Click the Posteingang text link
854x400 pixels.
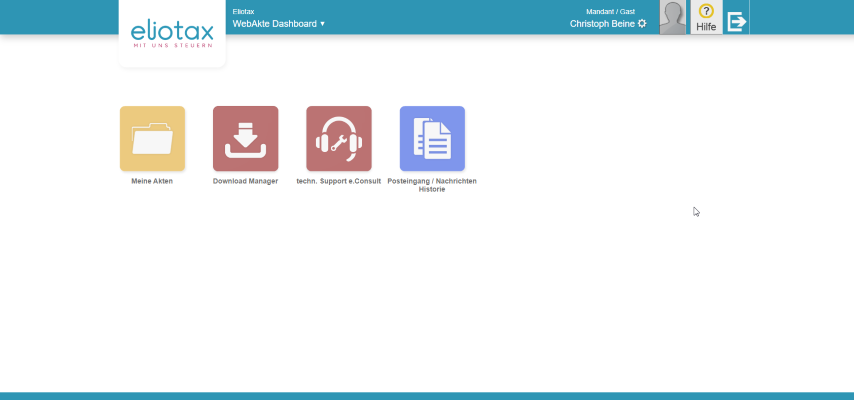[x=408, y=181]
